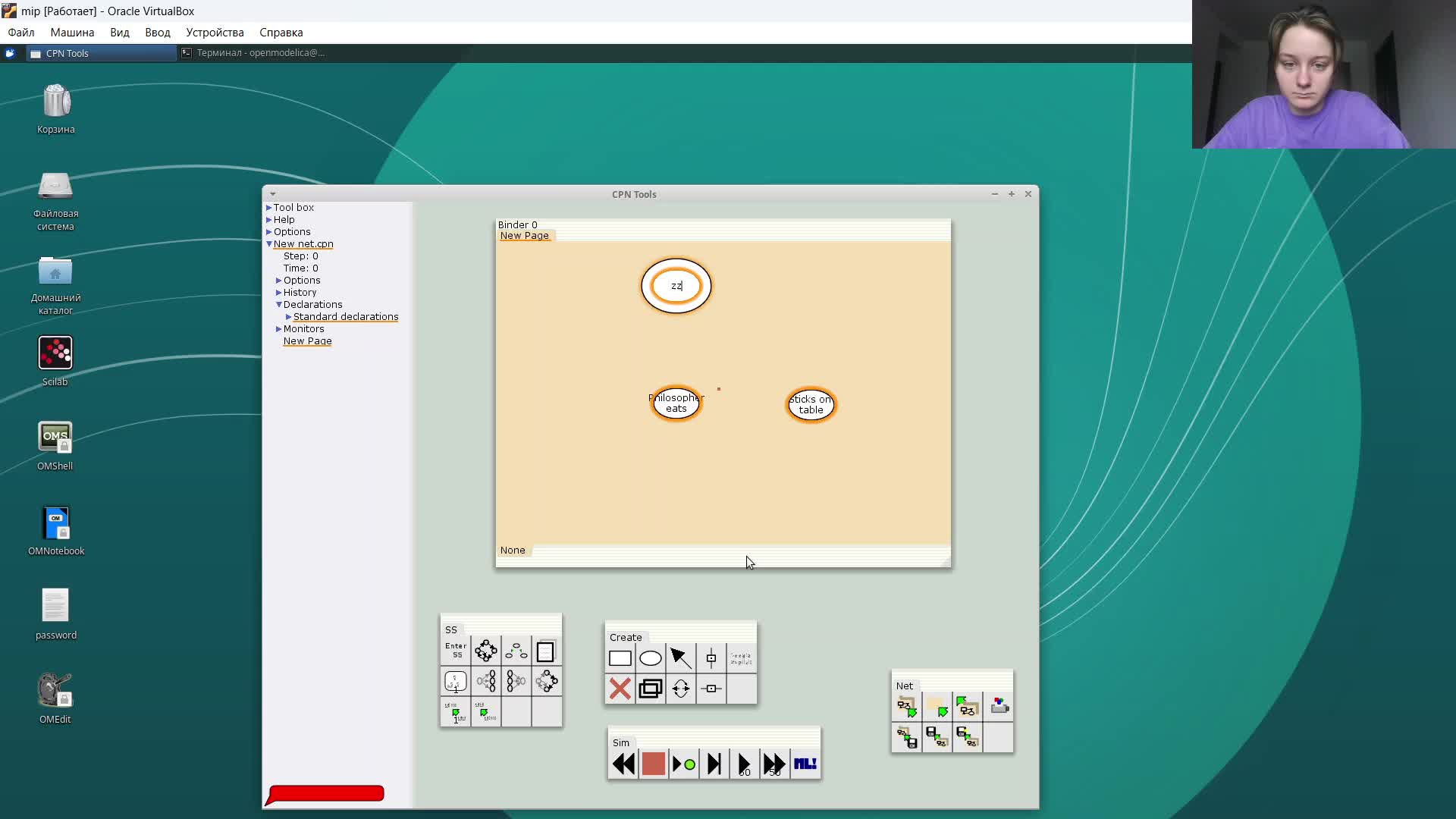
Task: Click the Enter SS state space tool
Action: pos(456,651)
